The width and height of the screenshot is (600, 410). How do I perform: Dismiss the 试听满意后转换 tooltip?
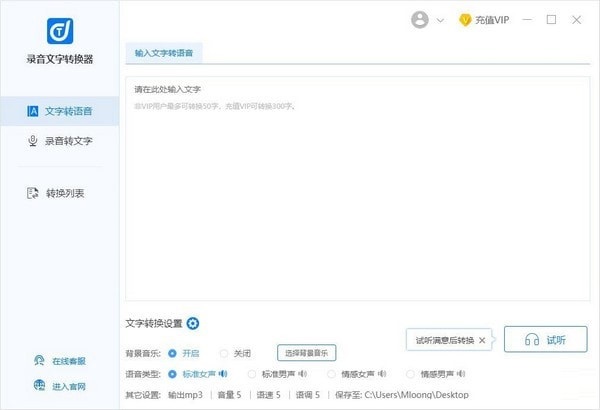coord(482,340)
